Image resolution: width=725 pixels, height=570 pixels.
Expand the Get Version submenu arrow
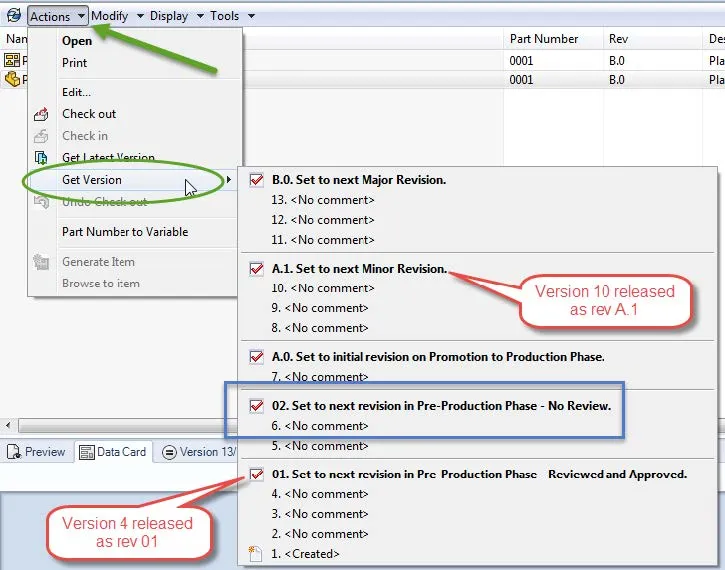pyautogui.click(x=228, y=179)
